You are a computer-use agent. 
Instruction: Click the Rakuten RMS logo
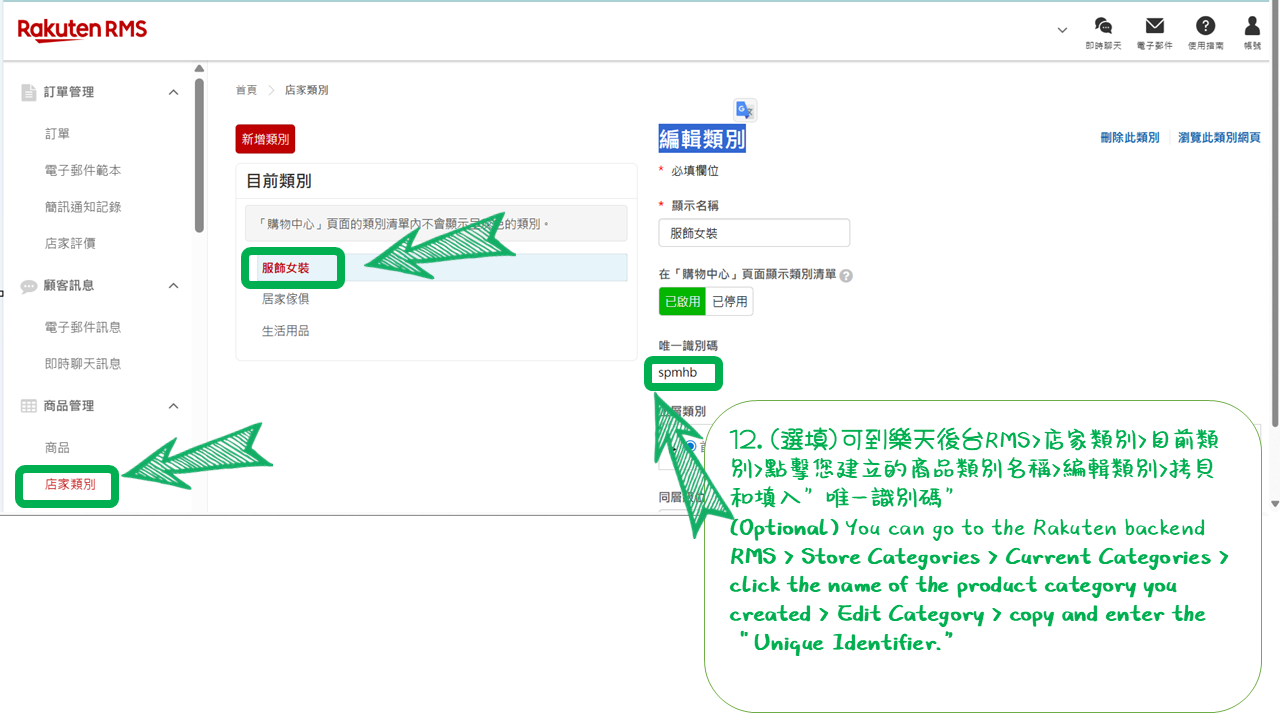[82, 31]
